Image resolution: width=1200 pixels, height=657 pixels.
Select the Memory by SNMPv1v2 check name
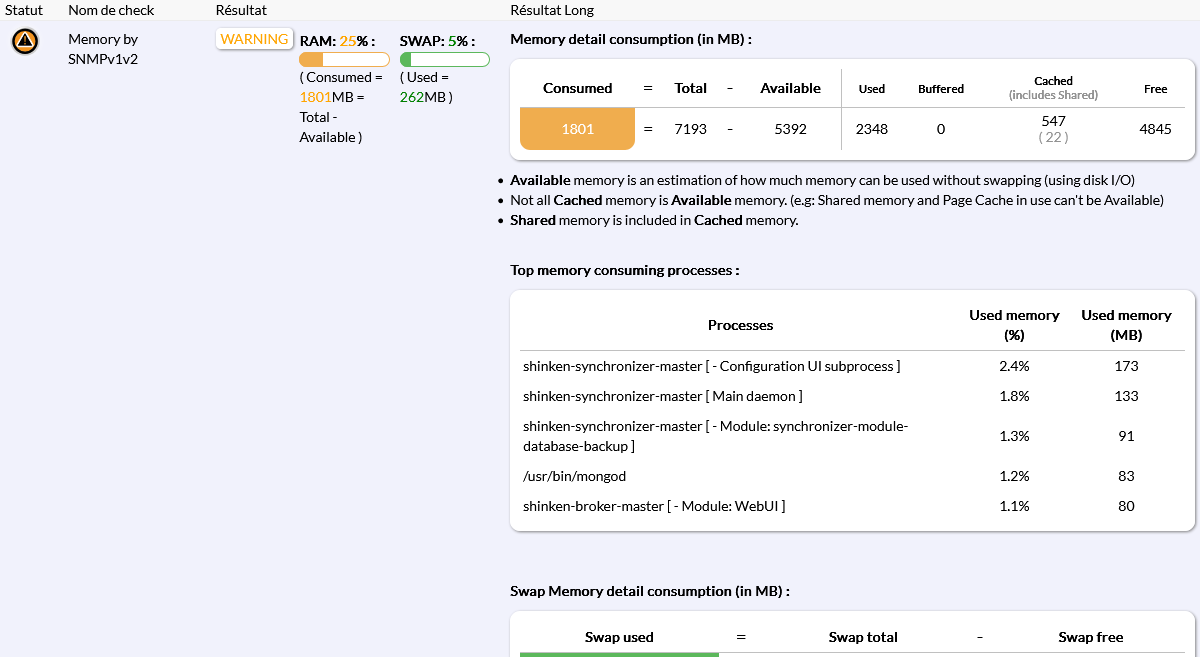coord(103,48)
